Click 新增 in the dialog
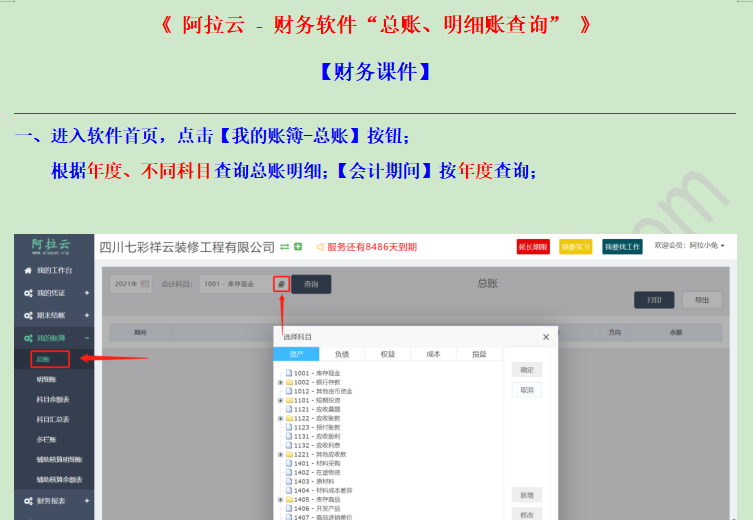The height and width of the screenshot is (520, 753). [527, 495]
